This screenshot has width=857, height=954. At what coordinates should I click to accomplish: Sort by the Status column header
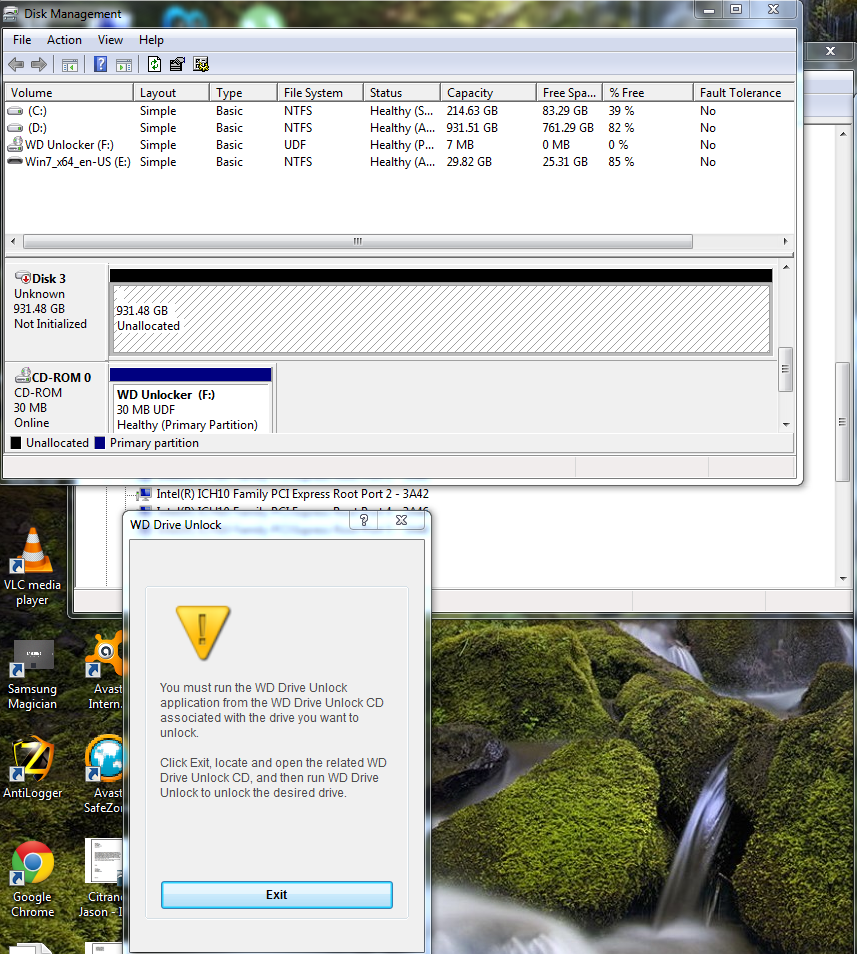click(402, 92)
